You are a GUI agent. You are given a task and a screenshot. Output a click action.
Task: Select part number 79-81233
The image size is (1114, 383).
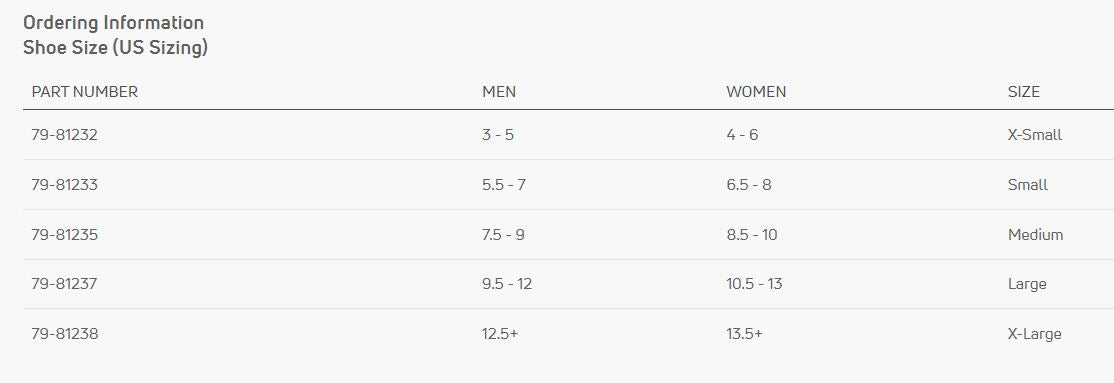65,185
